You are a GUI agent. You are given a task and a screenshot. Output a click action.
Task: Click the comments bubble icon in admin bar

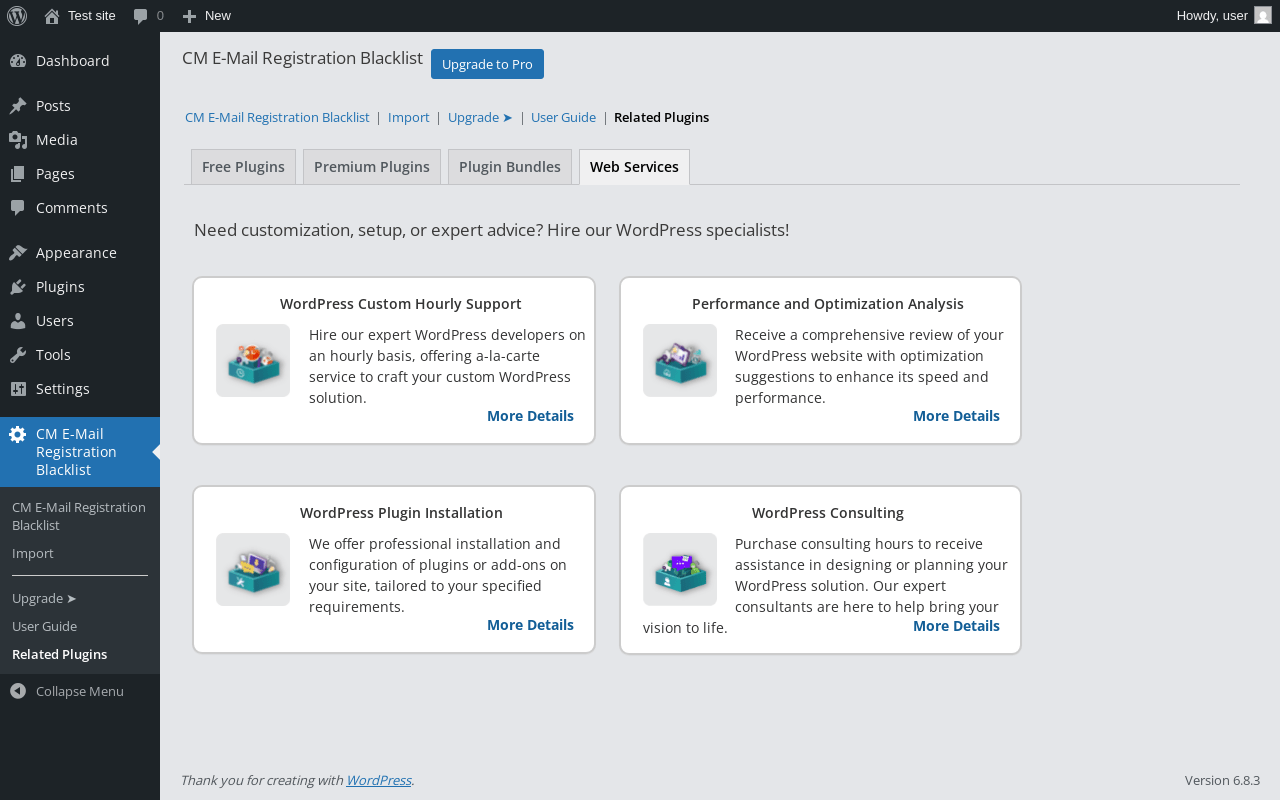click(141, 16)
